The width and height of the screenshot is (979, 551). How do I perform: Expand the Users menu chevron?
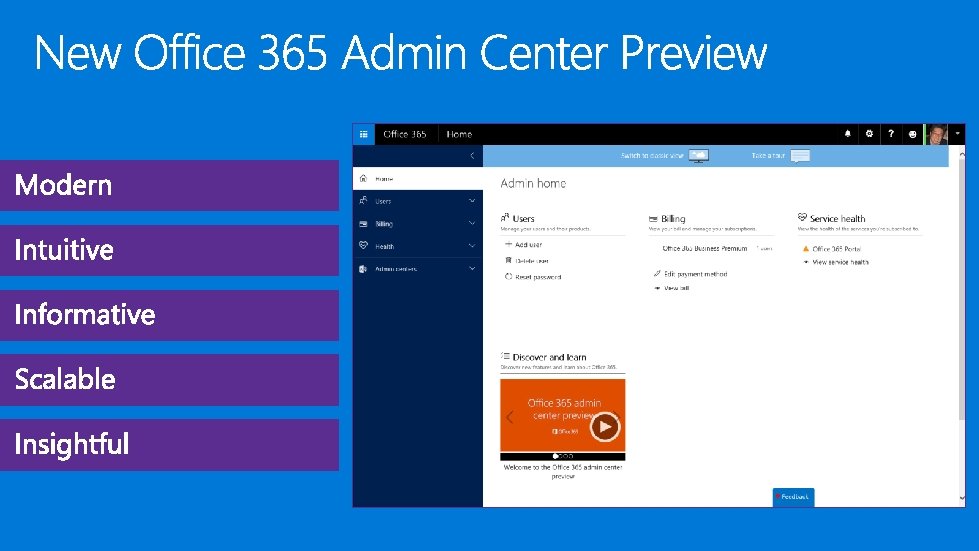(472, 201)
